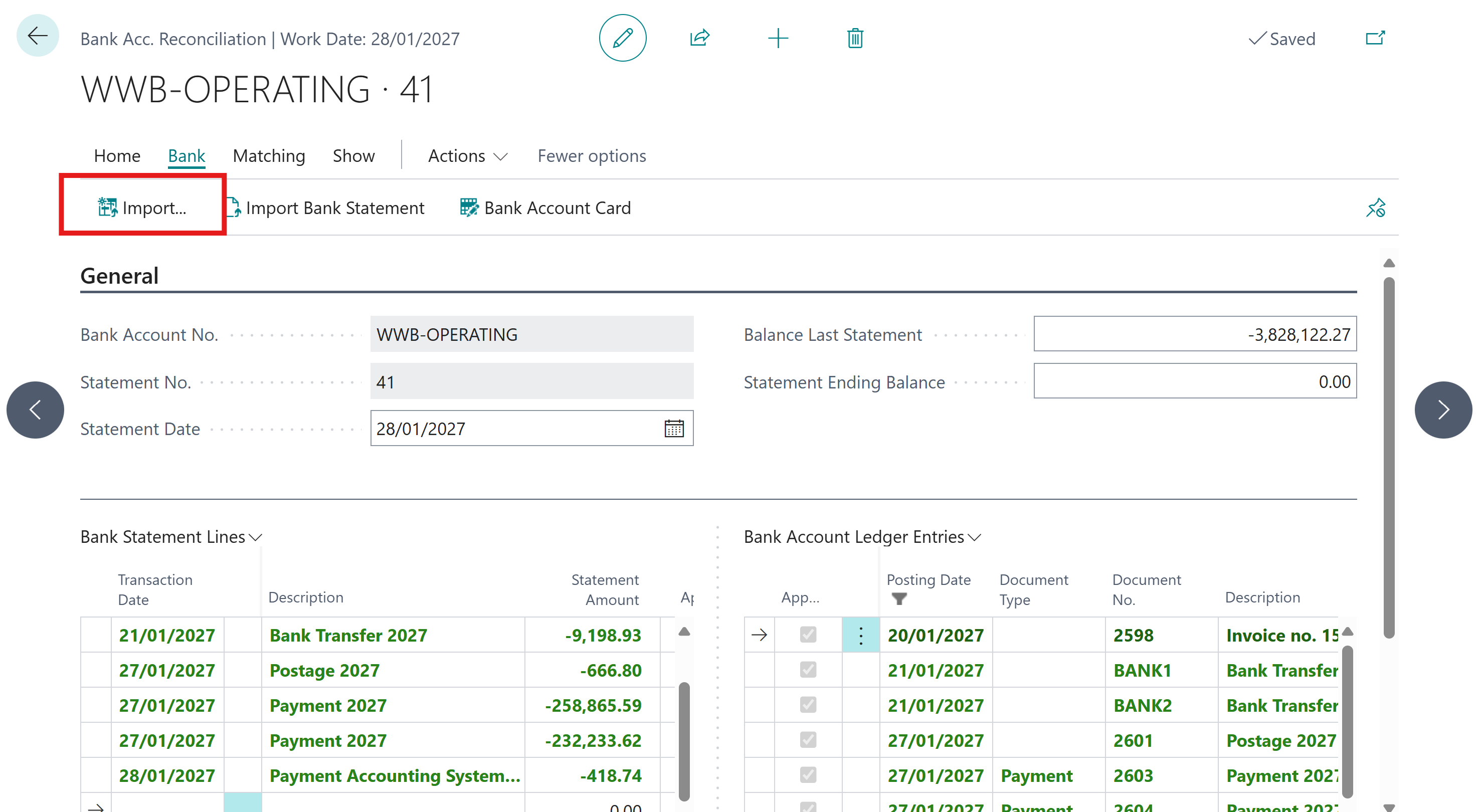Click the trash delete icon
Screen dimensions: 1480x812
pyautogui.click(x=854, y=38)
